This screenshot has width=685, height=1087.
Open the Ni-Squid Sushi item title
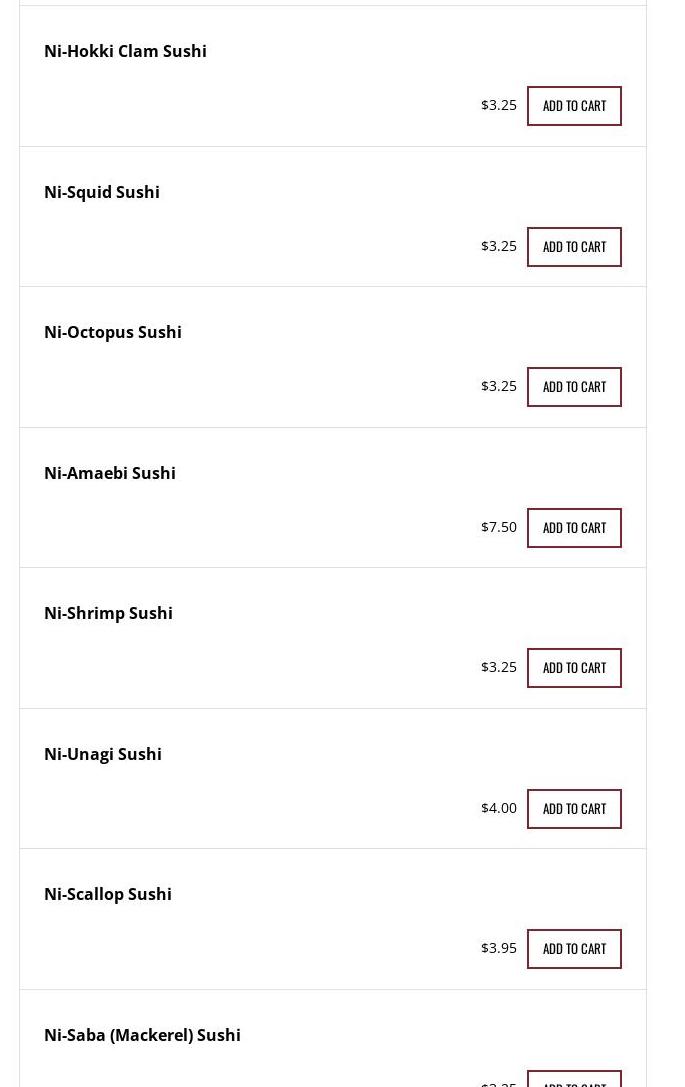tap(102, 192)
